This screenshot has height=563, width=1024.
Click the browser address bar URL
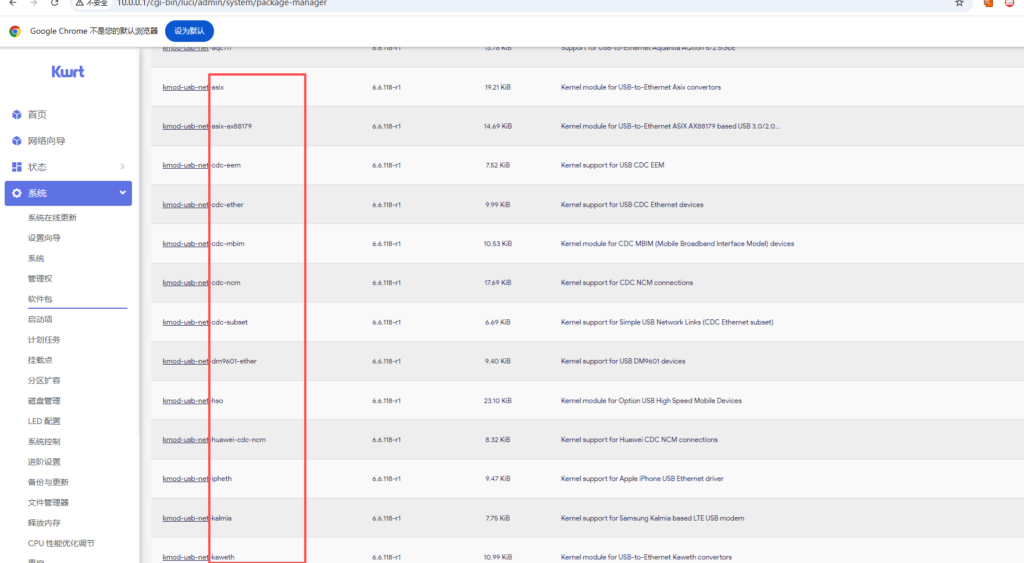[x=220, y=4]
